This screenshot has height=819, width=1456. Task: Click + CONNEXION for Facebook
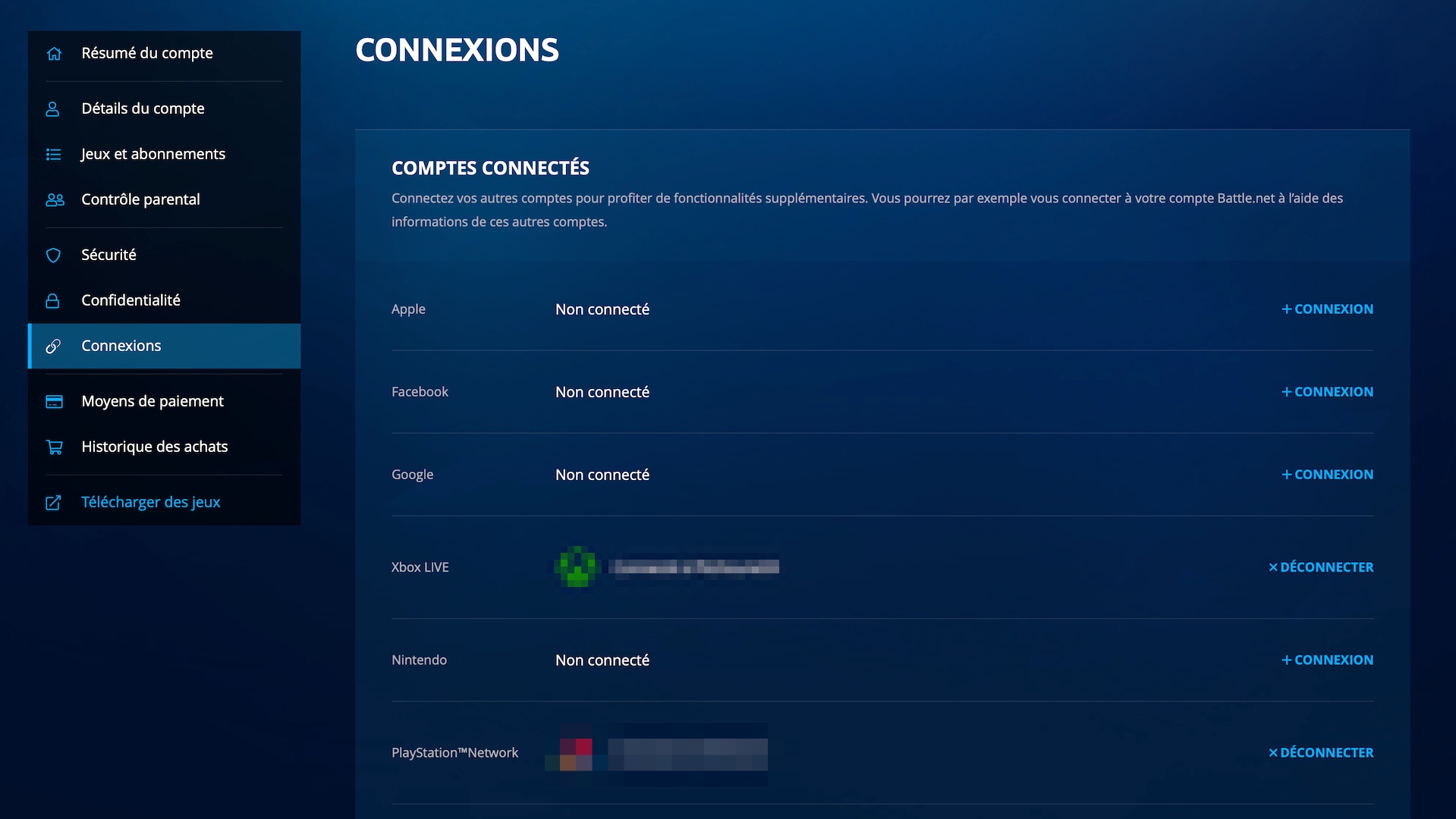point(1327,391)
